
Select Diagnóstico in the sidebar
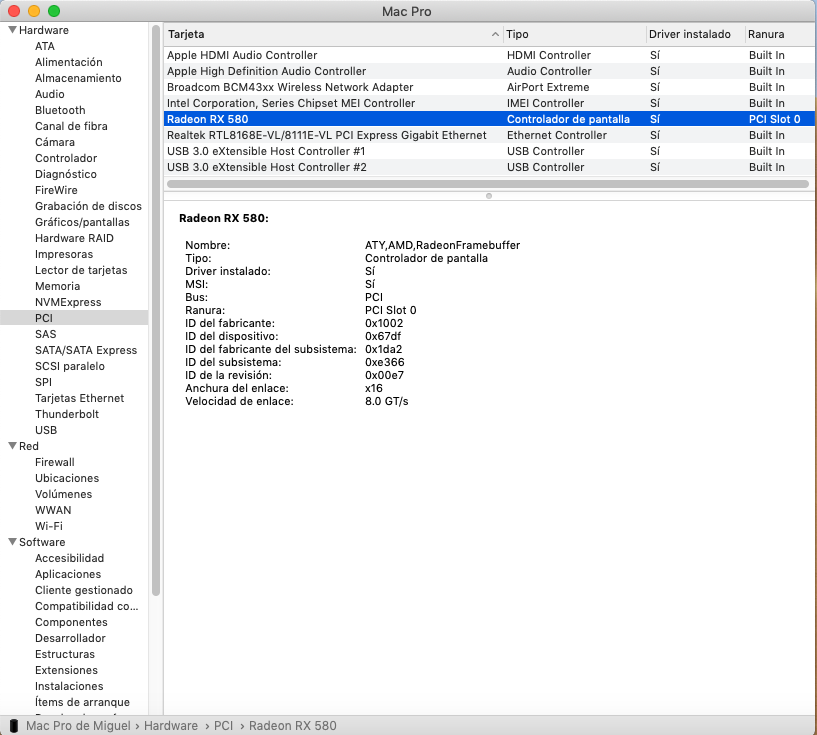(66, 175)
